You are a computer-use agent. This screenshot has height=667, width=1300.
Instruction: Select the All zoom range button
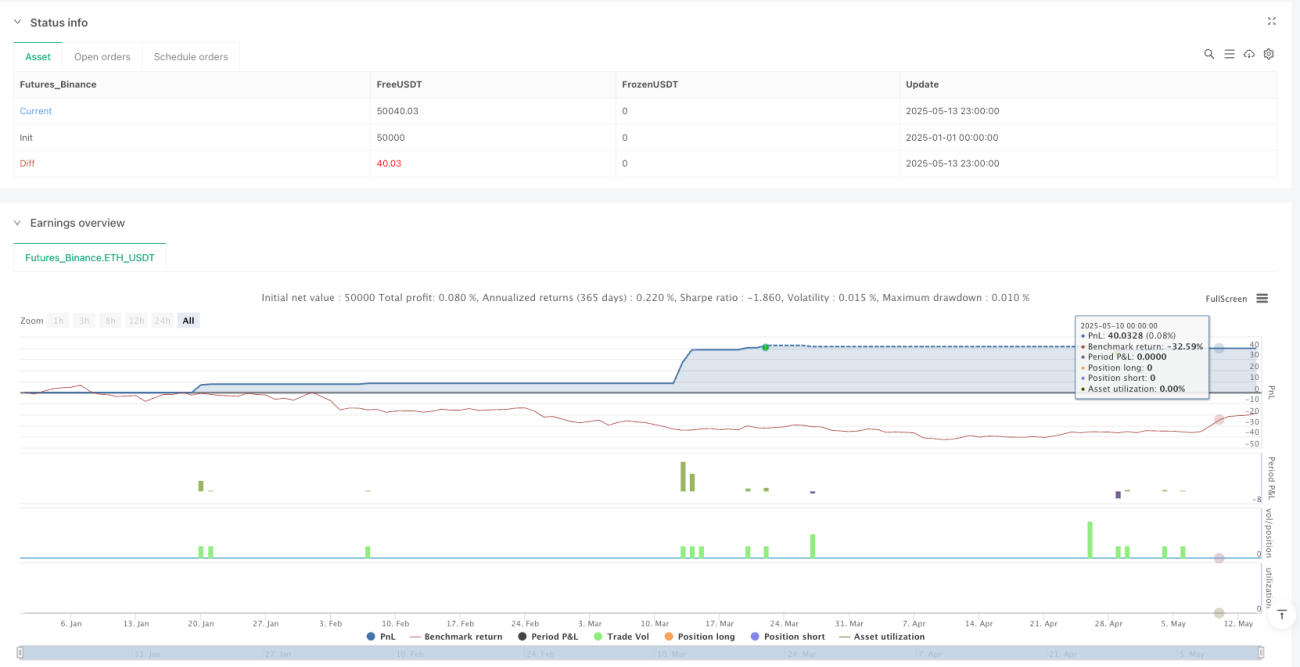188,320
